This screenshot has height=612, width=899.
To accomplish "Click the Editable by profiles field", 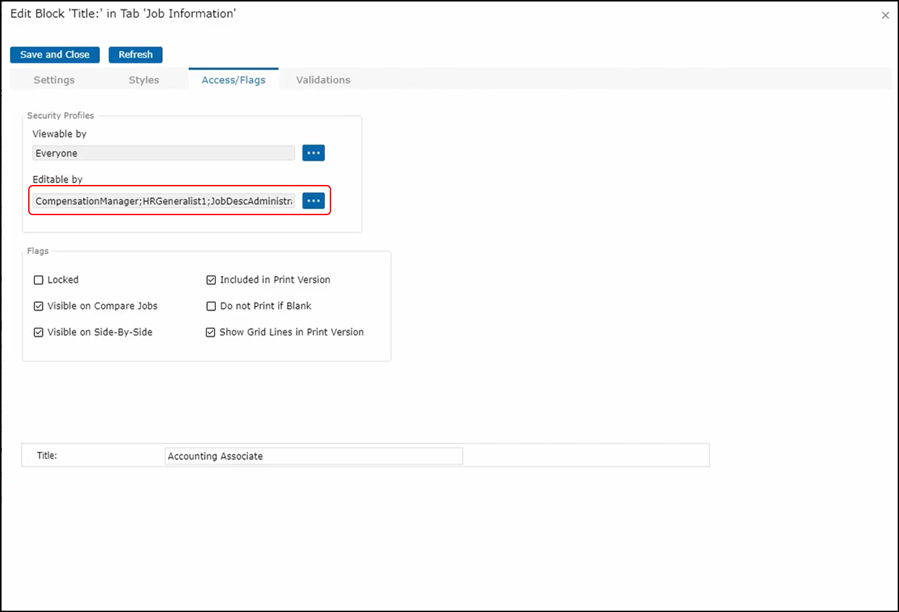I will point(163,201).
